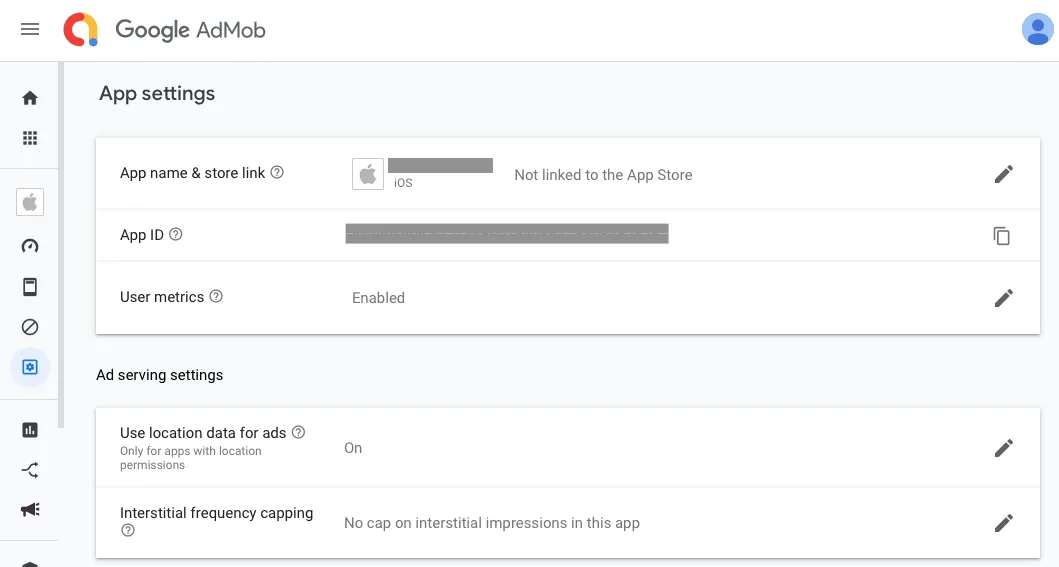Show help for App name & store link

tap(278, 172)
